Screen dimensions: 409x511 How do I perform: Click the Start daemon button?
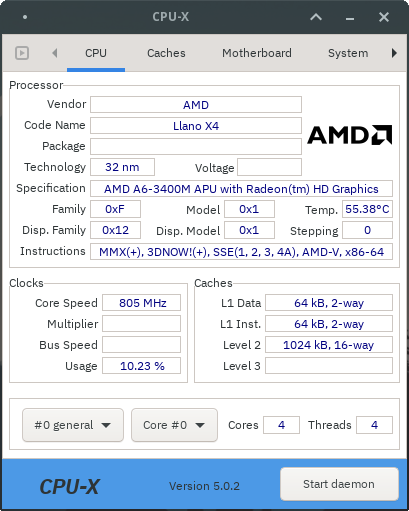339,484
